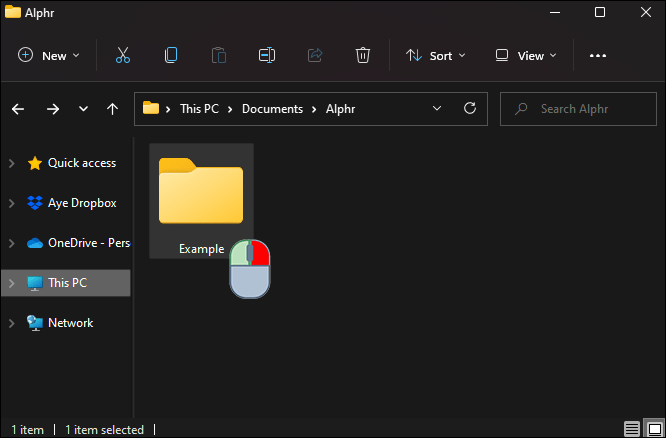Image resolution: width=666 pixels, height=438 pixels.
Task: Switch to large thumbnails view
Action: (x=654, y=429)
